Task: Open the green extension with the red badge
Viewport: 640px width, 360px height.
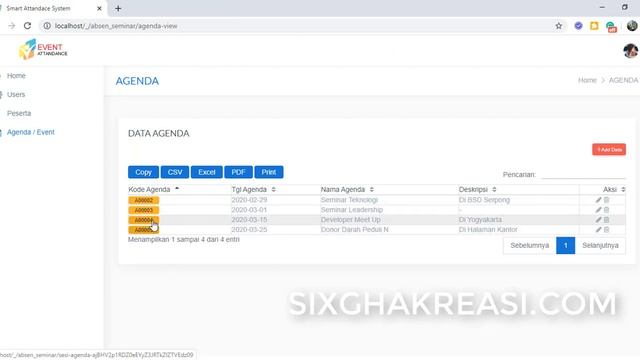Action: point(611,27)
